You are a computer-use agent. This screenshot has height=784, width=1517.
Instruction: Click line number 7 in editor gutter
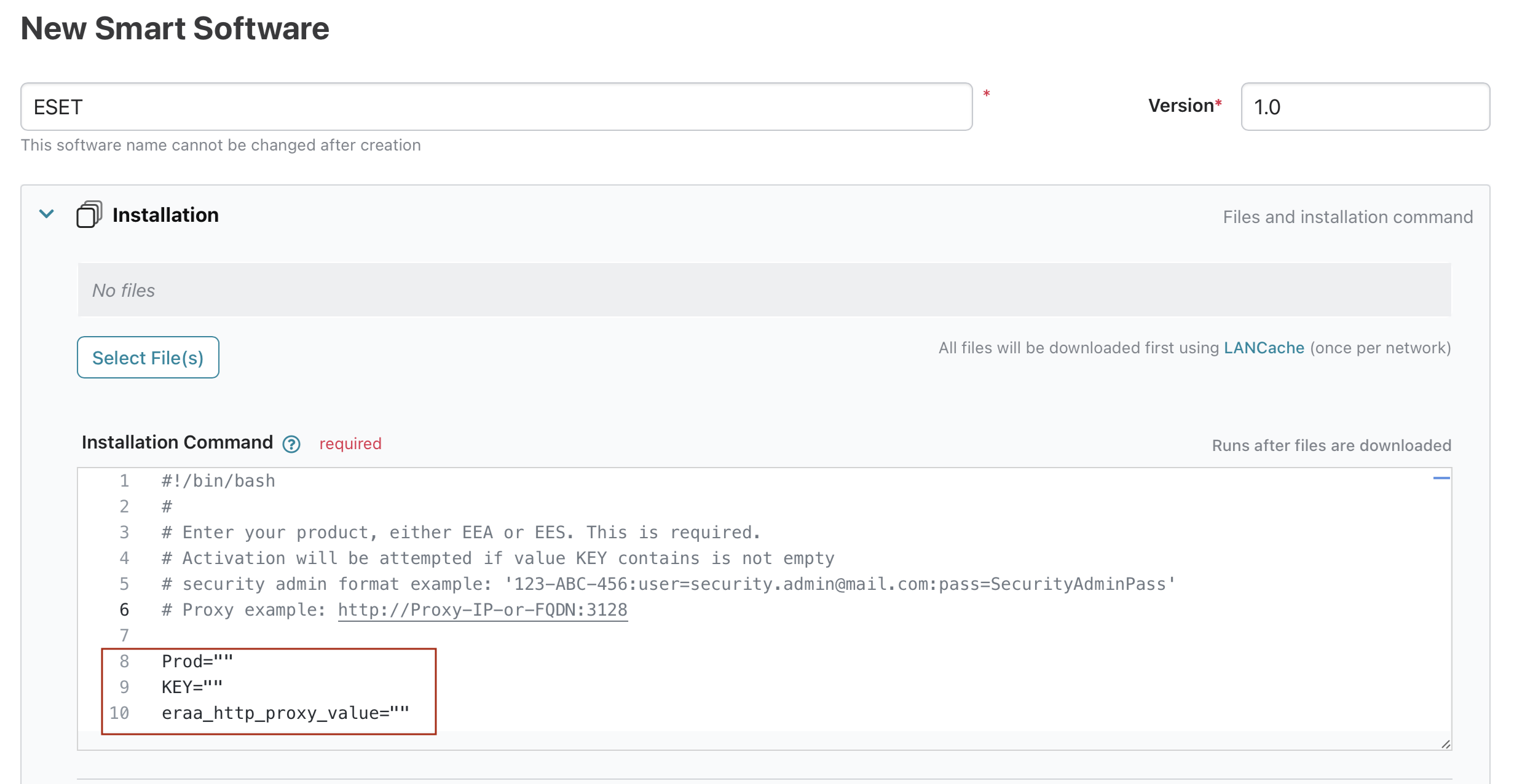(x=124, y=635)
